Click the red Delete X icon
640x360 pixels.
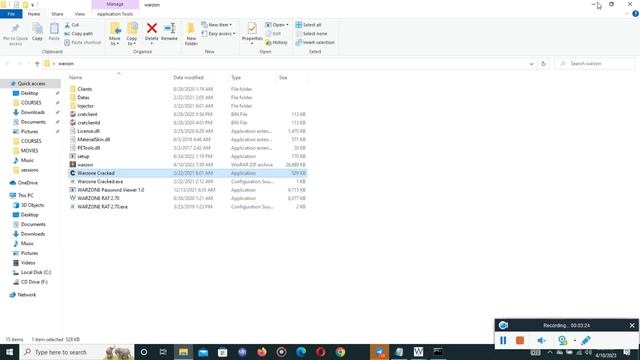point(152,28)
